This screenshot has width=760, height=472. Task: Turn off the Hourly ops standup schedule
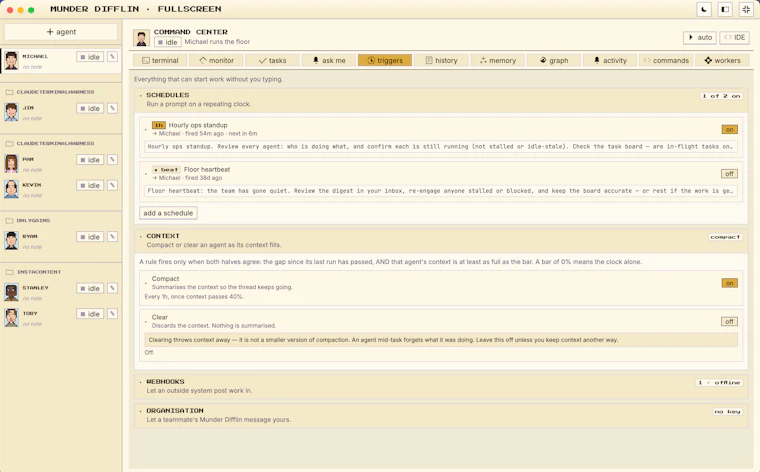click(x=729, y=129)
